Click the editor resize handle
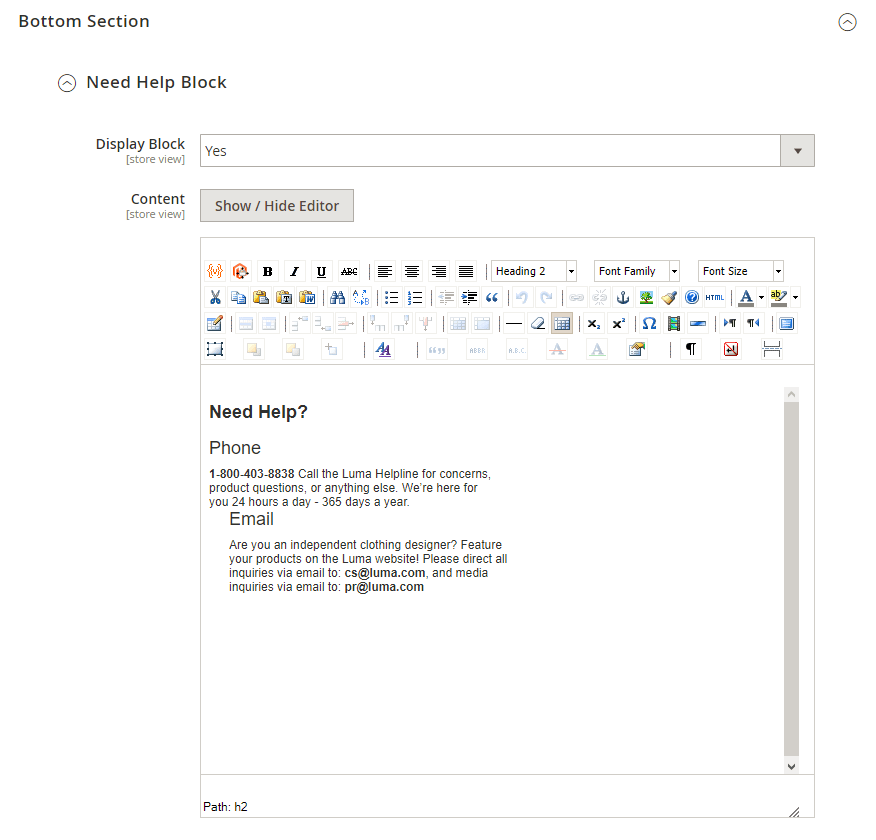Viewport: 876px width, 840px height. tap(794, 812)
